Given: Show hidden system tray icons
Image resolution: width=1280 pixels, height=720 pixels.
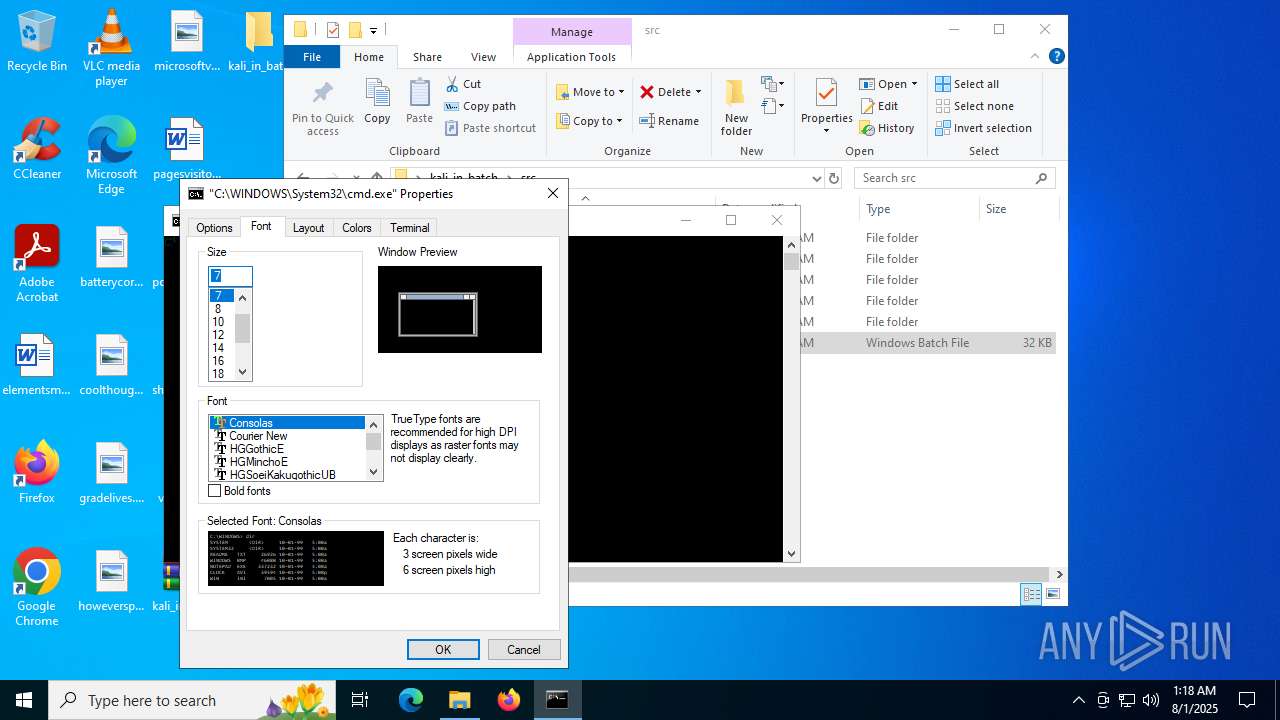Looking at the screenshot, I should click(1078, 700).
